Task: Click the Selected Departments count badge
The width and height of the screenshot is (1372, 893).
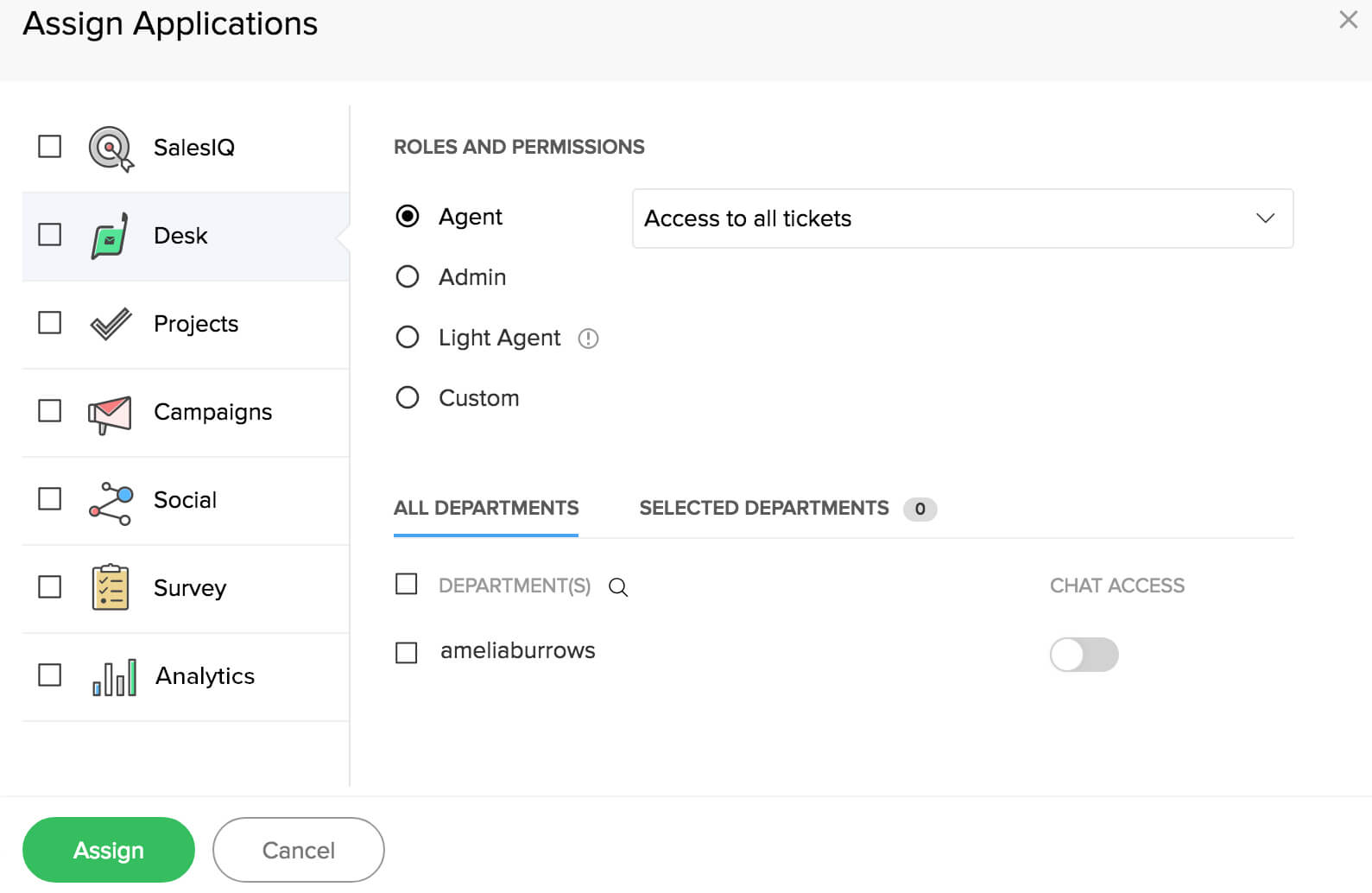Action: 920,509
